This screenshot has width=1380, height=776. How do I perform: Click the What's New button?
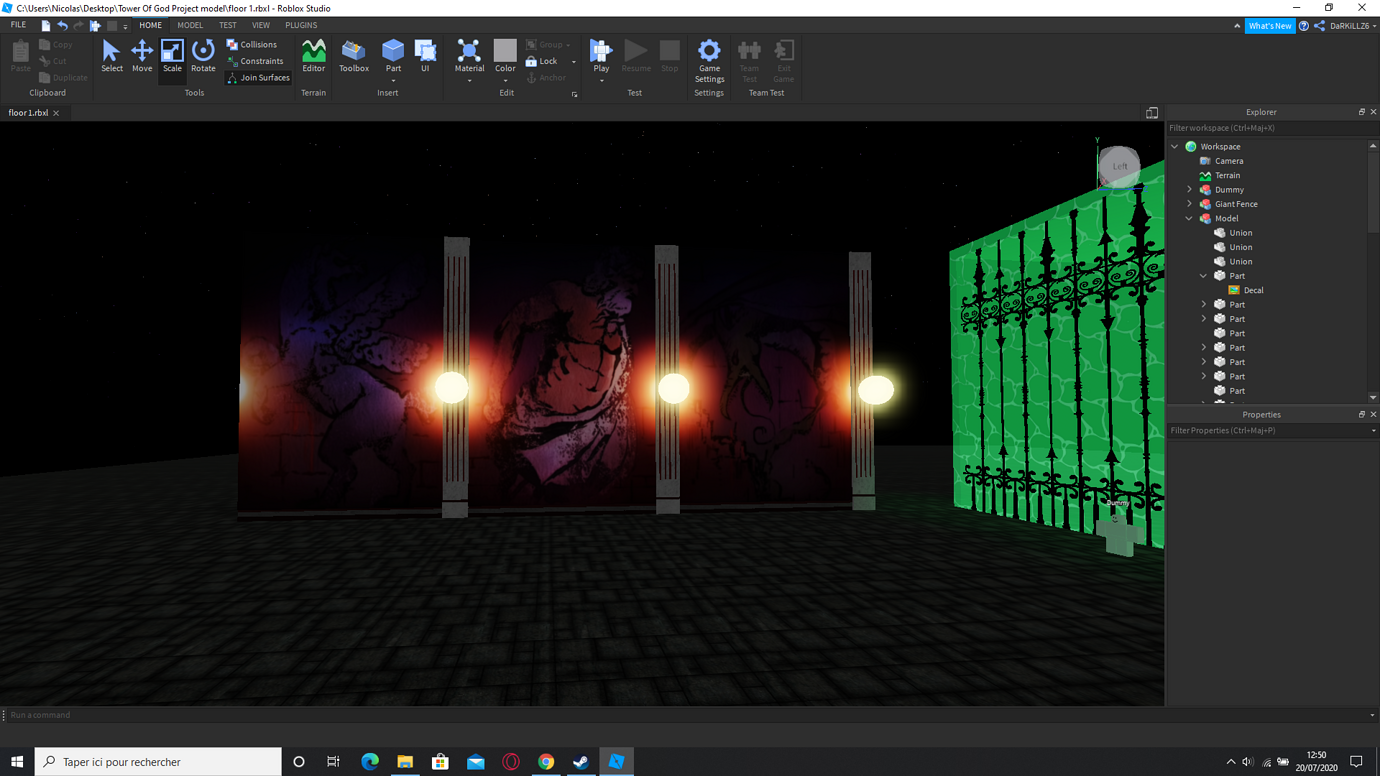click(1270, 26)
